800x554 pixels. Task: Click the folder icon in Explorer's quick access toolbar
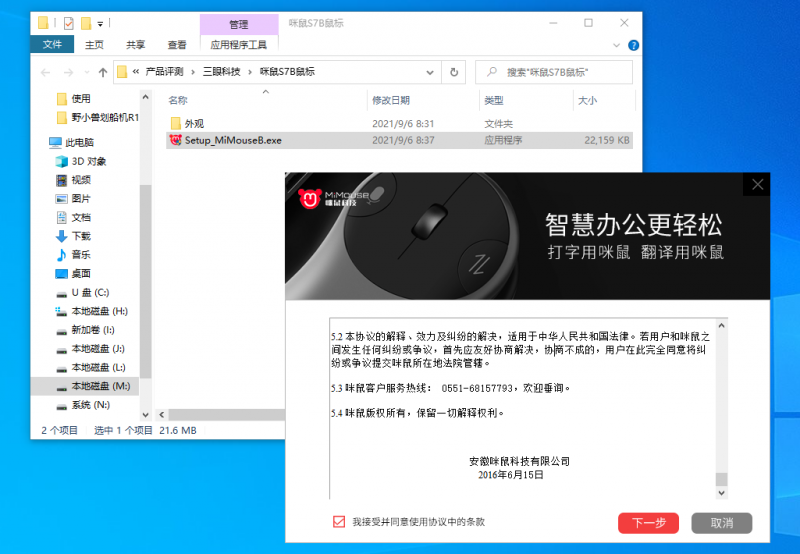(43, 23)
